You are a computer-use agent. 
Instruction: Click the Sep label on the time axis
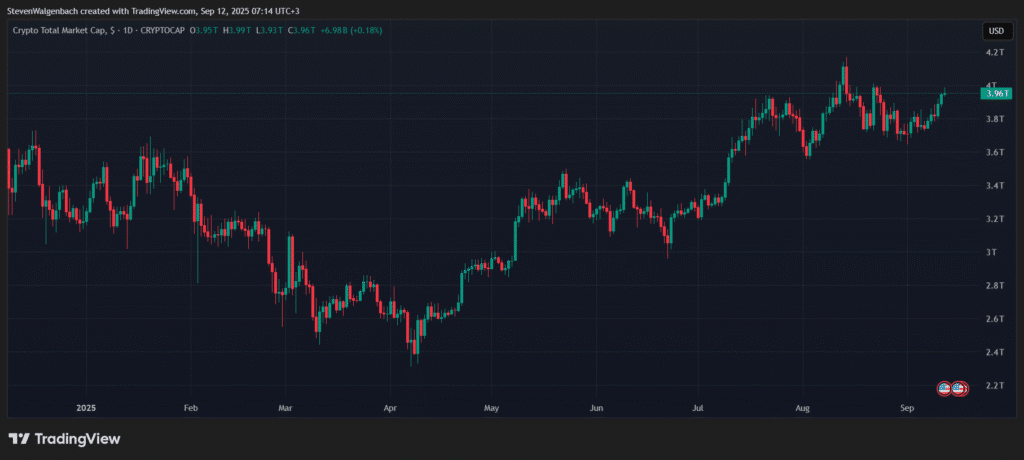pos(906,408)
